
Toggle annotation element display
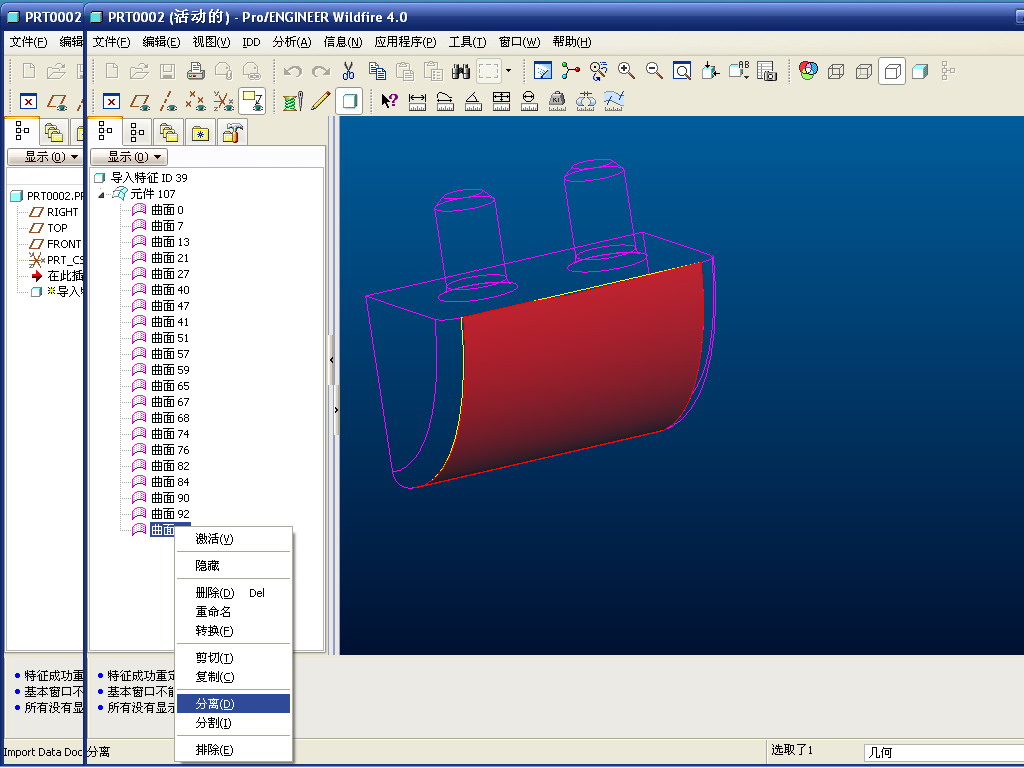pos(252,101)
